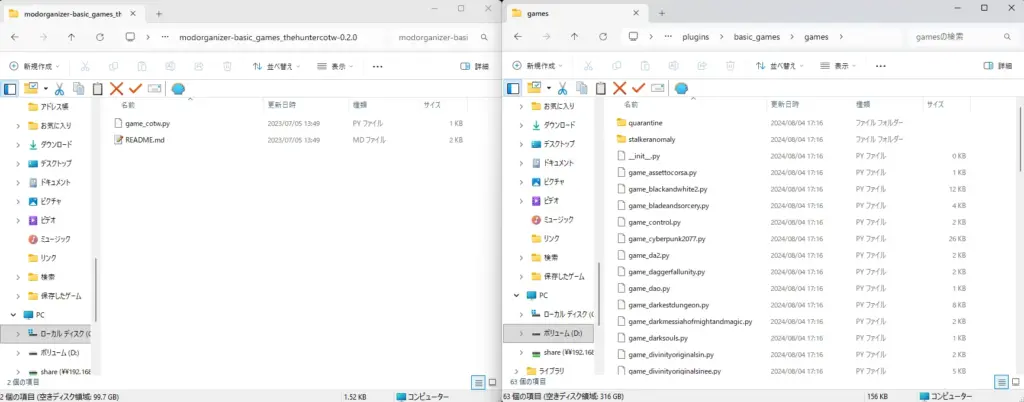Viewport: 1024px width, 402px height.
Task: Click the orange checkmark icon in right window toolbar
Action: (x=639, y=89)
